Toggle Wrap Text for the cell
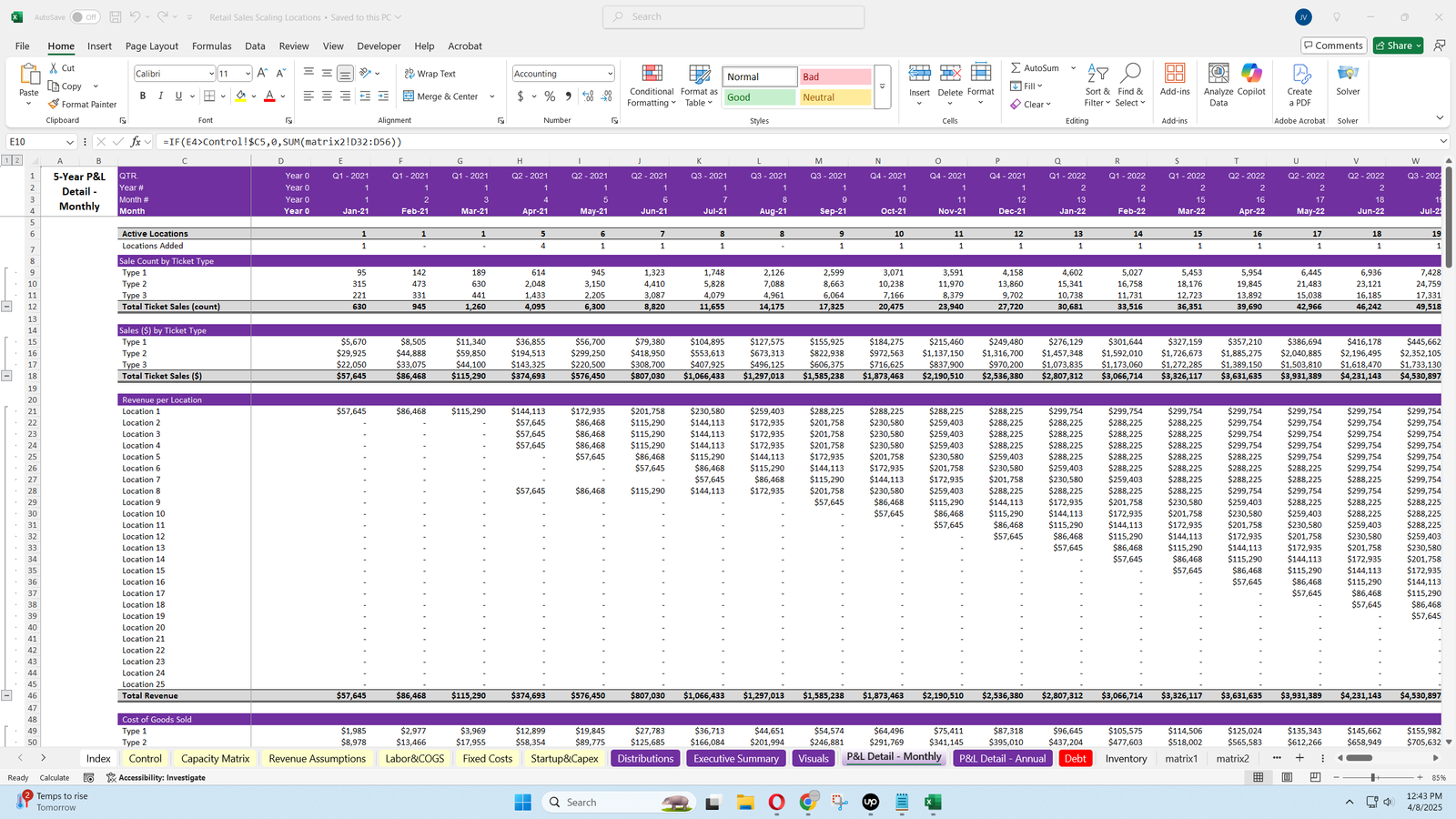1456x819 pixels. click(x=430, y=74)
